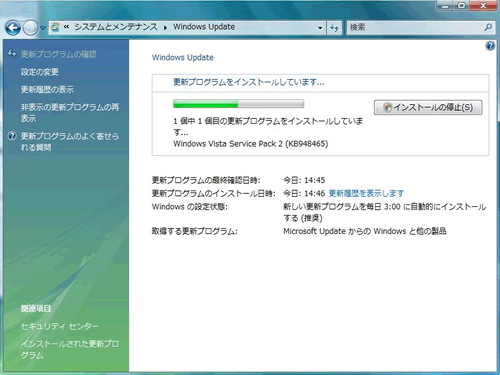Click the search magnifier icon
The height and width of the screenshot is (375, 500).
point(488,27)
